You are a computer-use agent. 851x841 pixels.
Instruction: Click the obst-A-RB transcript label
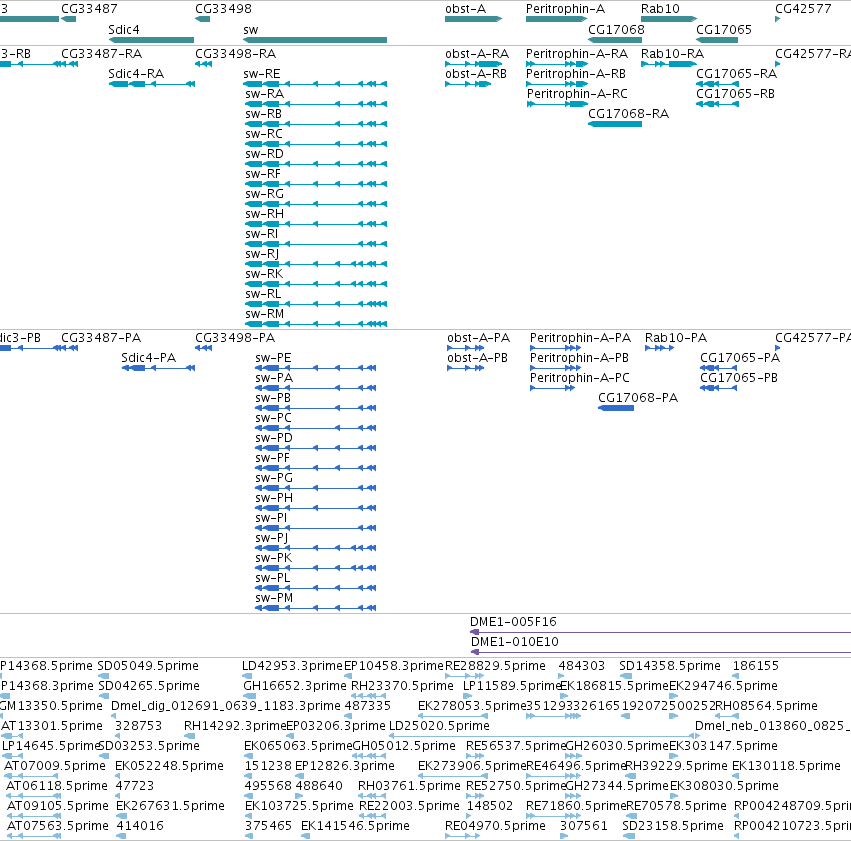pyautogui.click(x=476, y=74)
